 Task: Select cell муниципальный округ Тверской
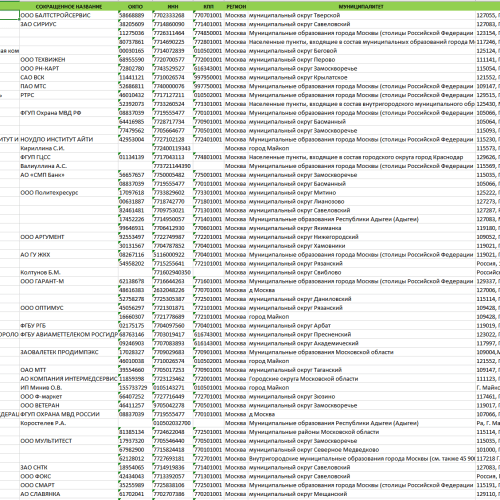coord(362,15)
